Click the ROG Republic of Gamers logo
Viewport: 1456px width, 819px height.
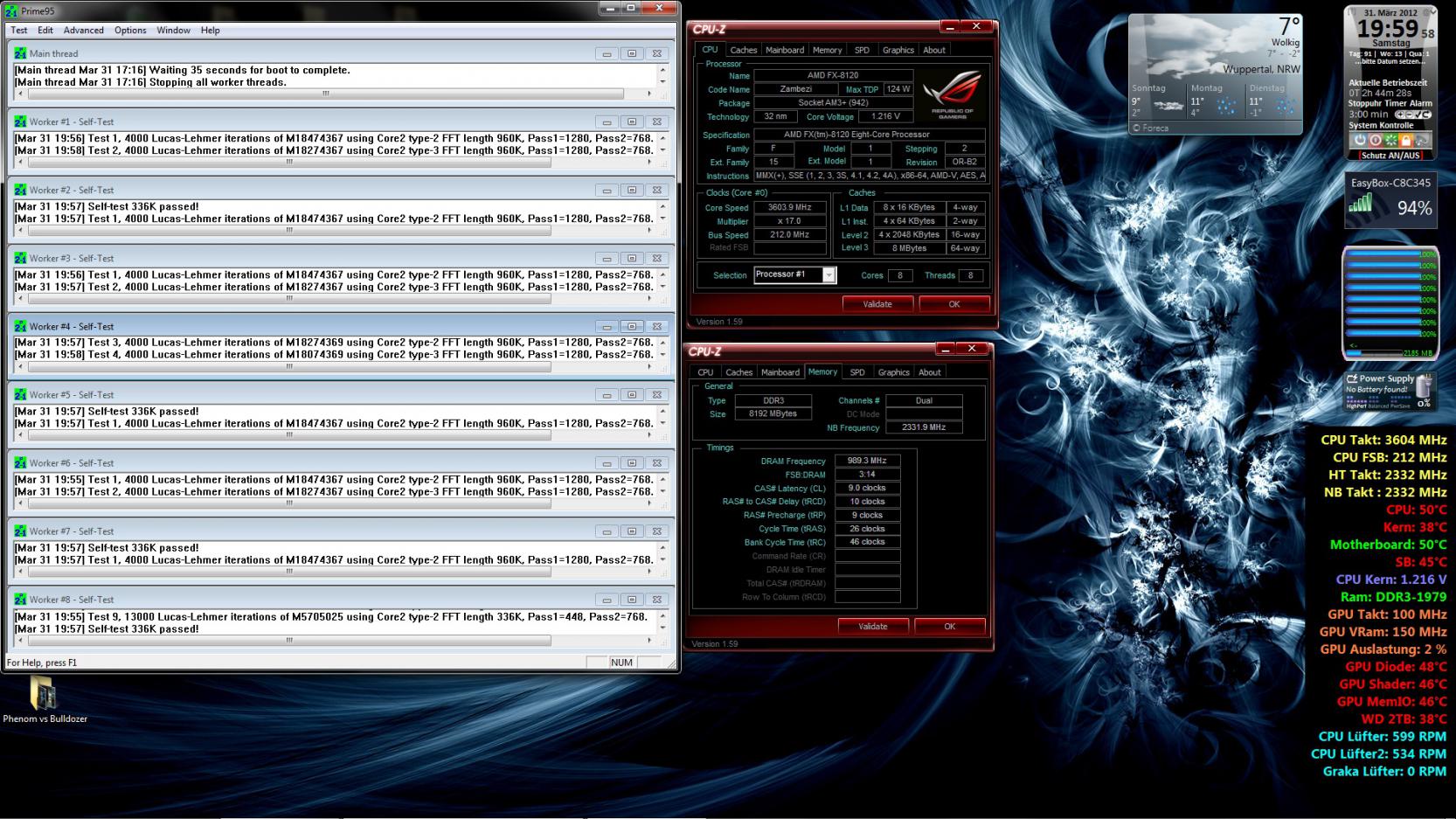(952, 95)
